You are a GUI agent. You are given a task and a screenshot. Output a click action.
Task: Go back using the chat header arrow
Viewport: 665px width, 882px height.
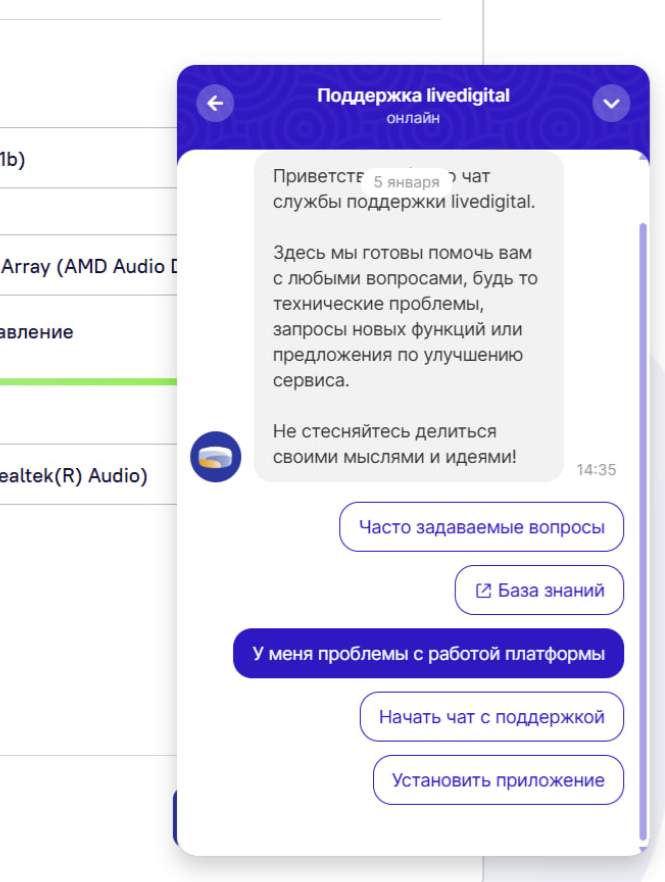tap(215, 104)
